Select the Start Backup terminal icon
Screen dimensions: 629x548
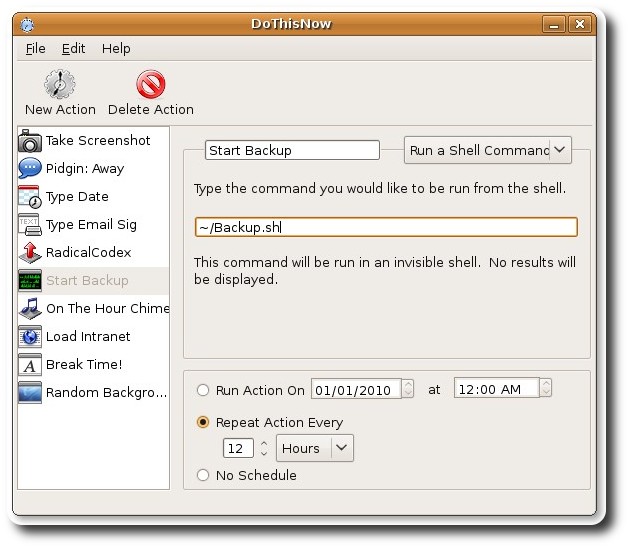pos(30,280)
